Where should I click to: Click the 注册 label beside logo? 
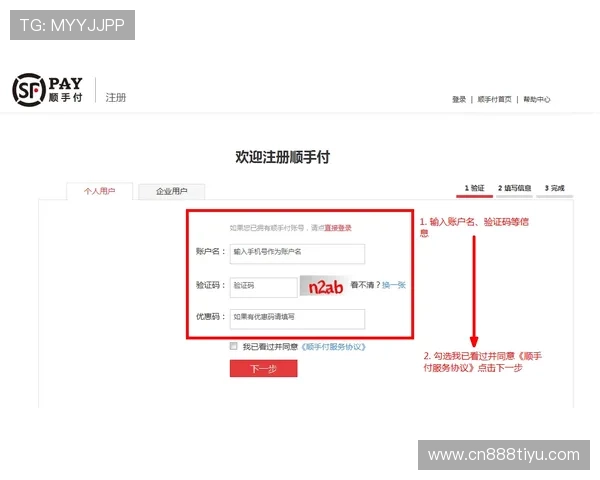[x=116, y=98]
